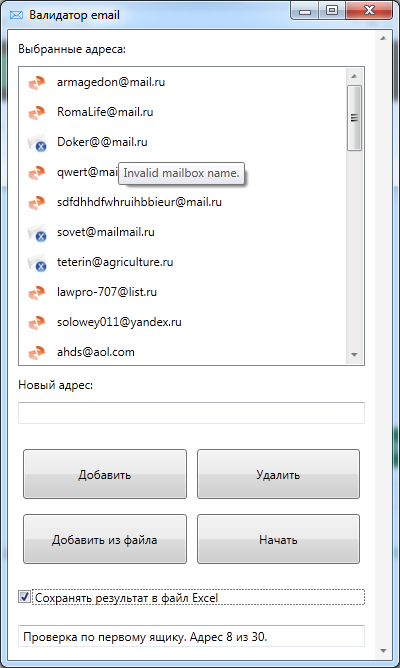Click the envelope icon in the title bar
The height and width of the screenshot is (668, 400).
[x=16, y=15]
